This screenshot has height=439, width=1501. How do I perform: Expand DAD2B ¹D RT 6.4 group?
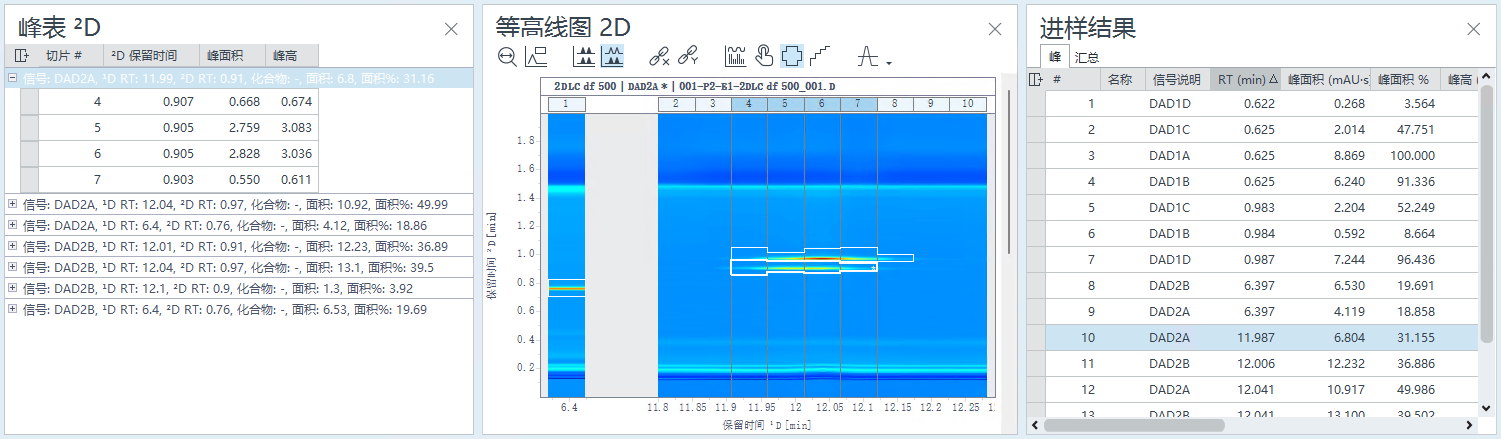[x=12, y=309]
